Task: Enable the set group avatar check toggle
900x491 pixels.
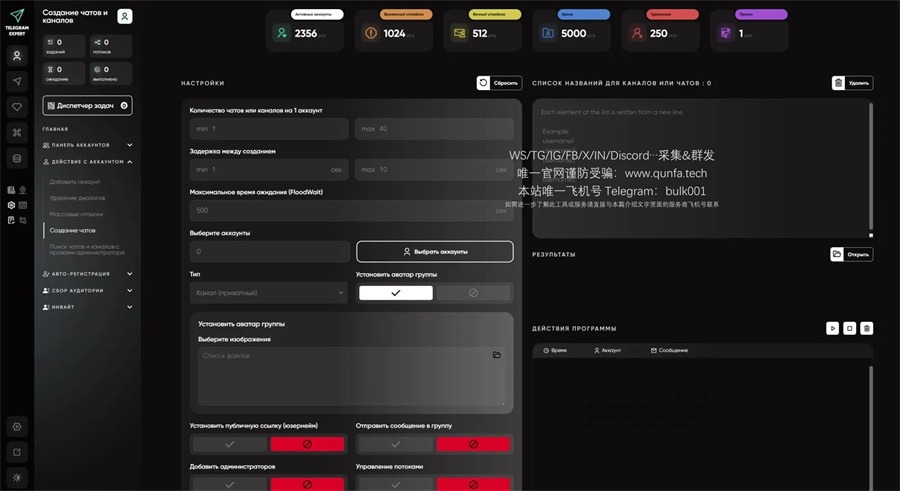Action: click(395, 293)
